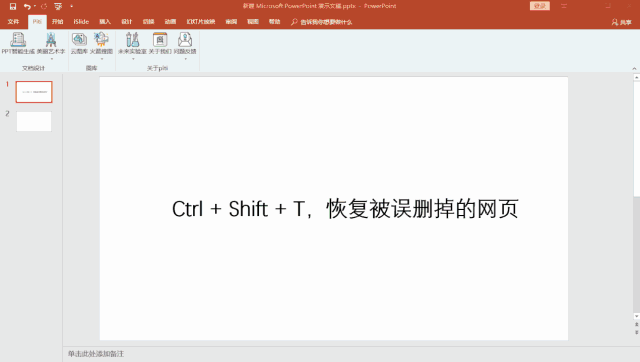Open 火箭搜图 rocket image search
Screen dimensions: 640x362
[101, 43]
